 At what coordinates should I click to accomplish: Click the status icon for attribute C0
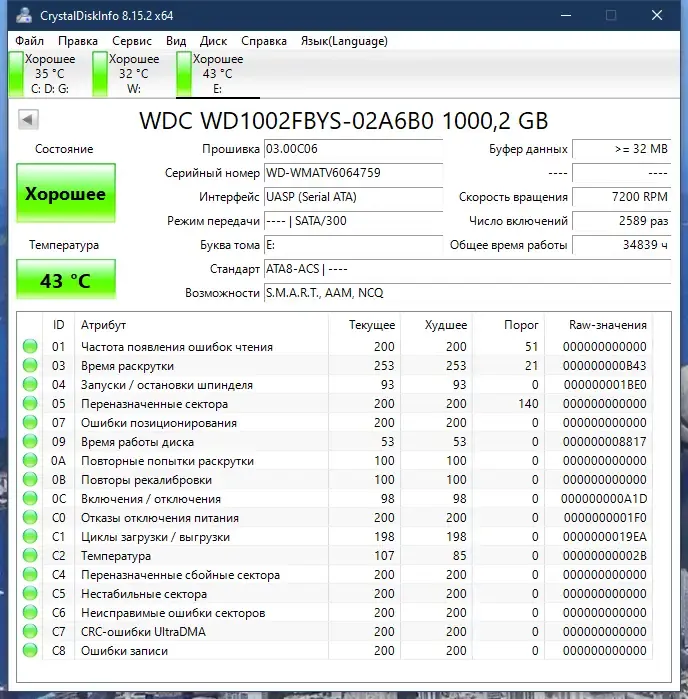pyautogui.click(x=30, y=518)
